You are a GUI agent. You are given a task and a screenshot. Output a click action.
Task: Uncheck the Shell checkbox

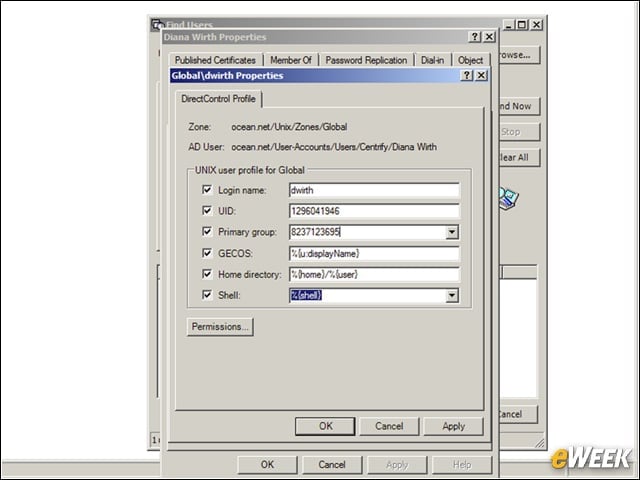pyautogui.click(x=207, y=295)
